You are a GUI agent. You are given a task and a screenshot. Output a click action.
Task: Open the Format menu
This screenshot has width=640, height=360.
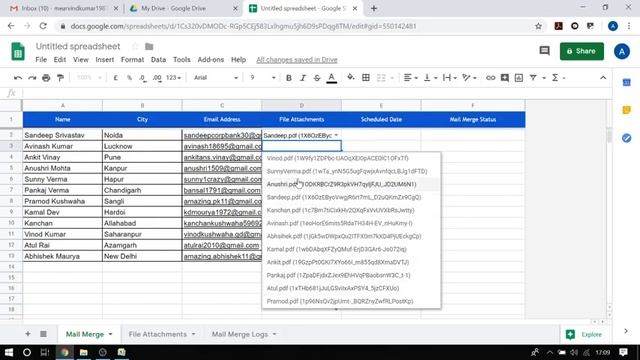[132, 60]
